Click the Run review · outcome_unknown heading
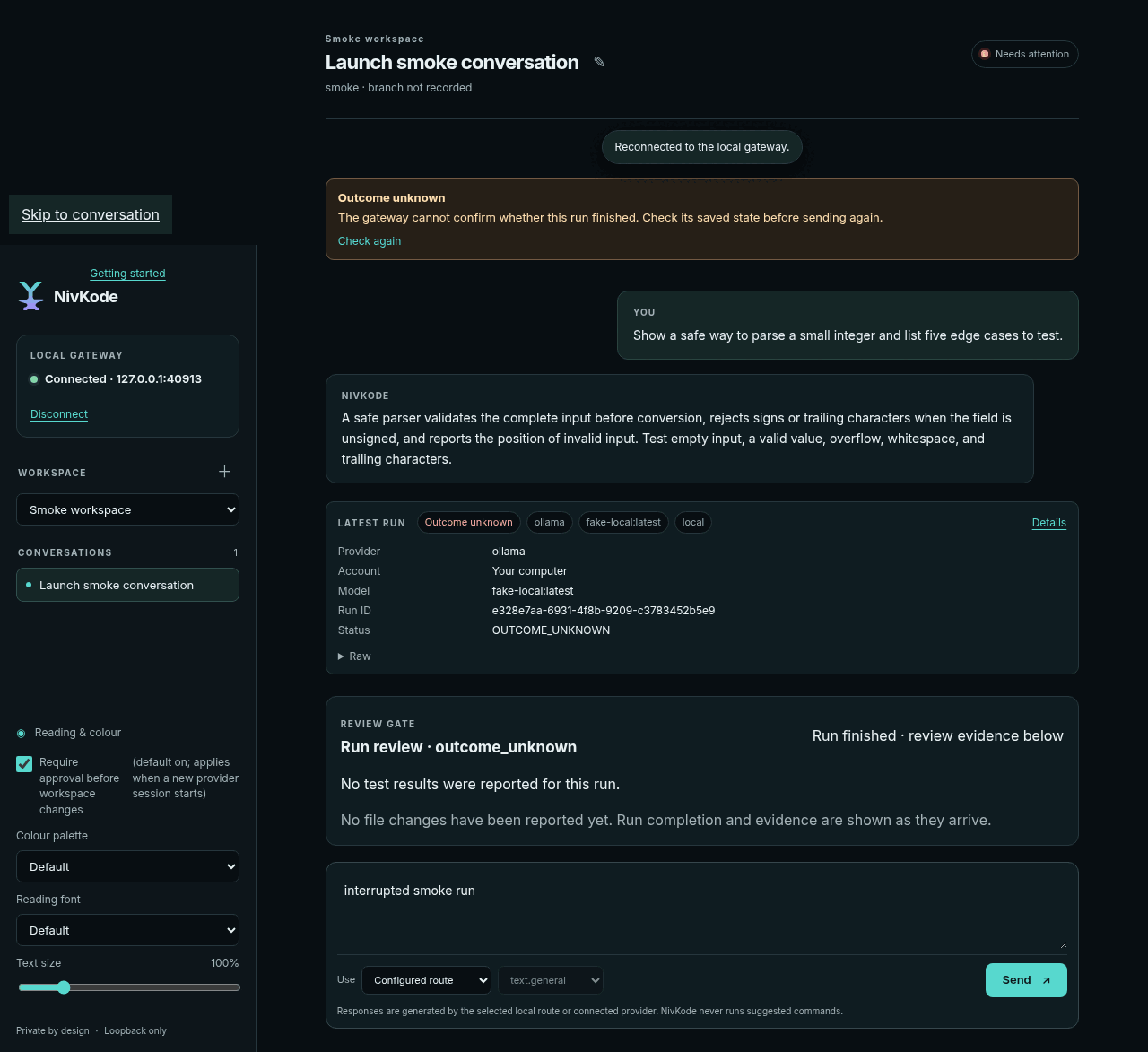This screenshot has width=1148, height=1052. [458, 747]
